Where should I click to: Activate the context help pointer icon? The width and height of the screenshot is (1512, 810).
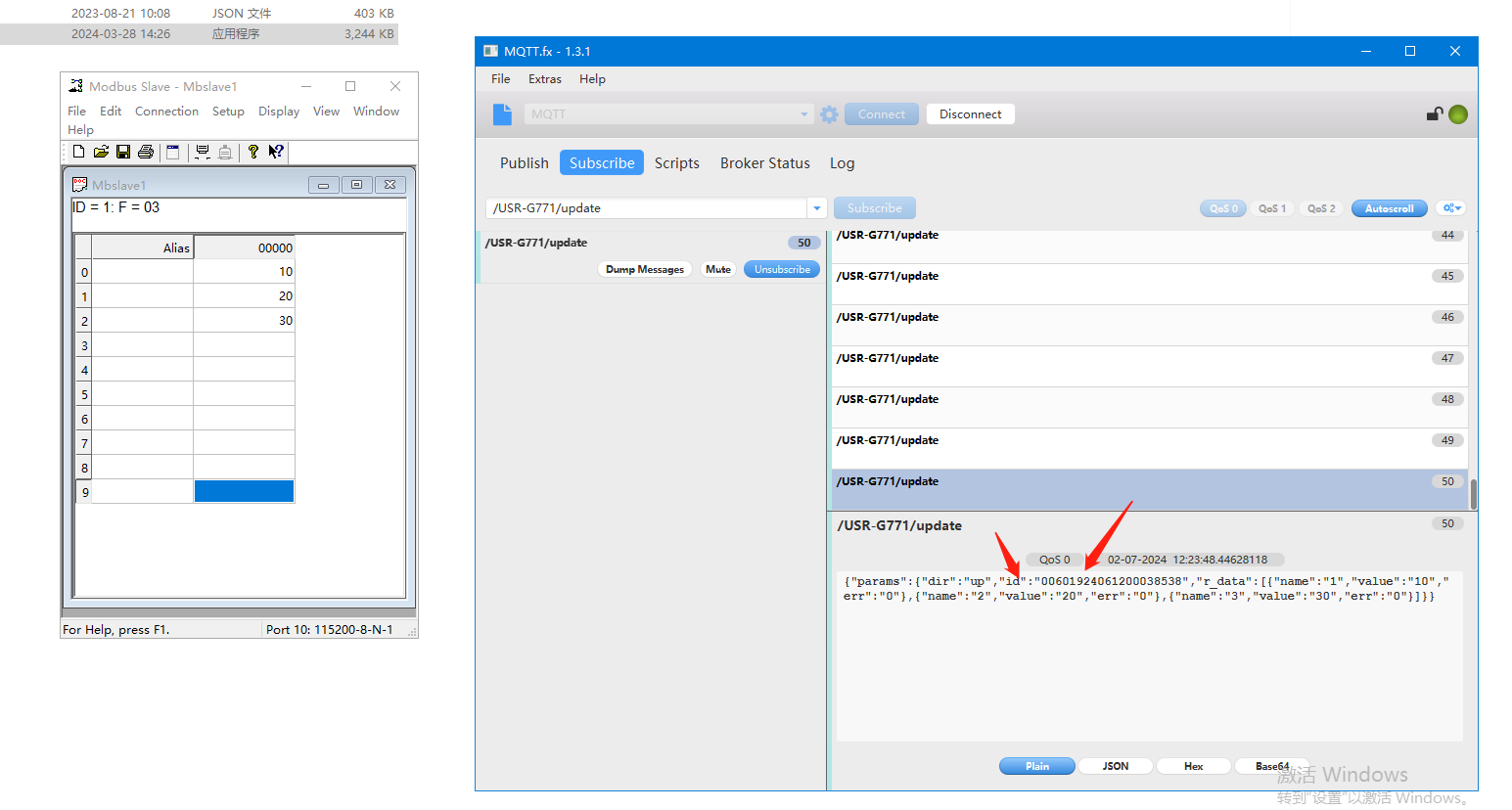click(276, 152)
